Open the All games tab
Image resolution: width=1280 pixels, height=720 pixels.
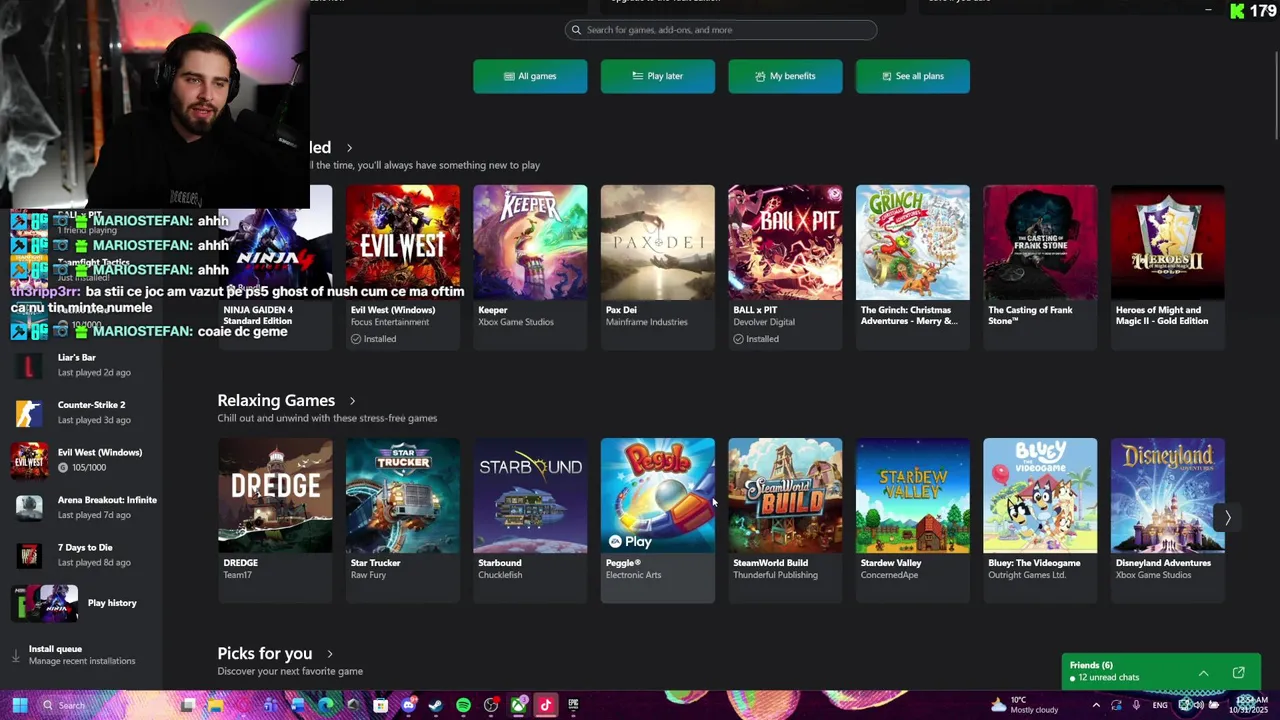[x=530, y=76]
